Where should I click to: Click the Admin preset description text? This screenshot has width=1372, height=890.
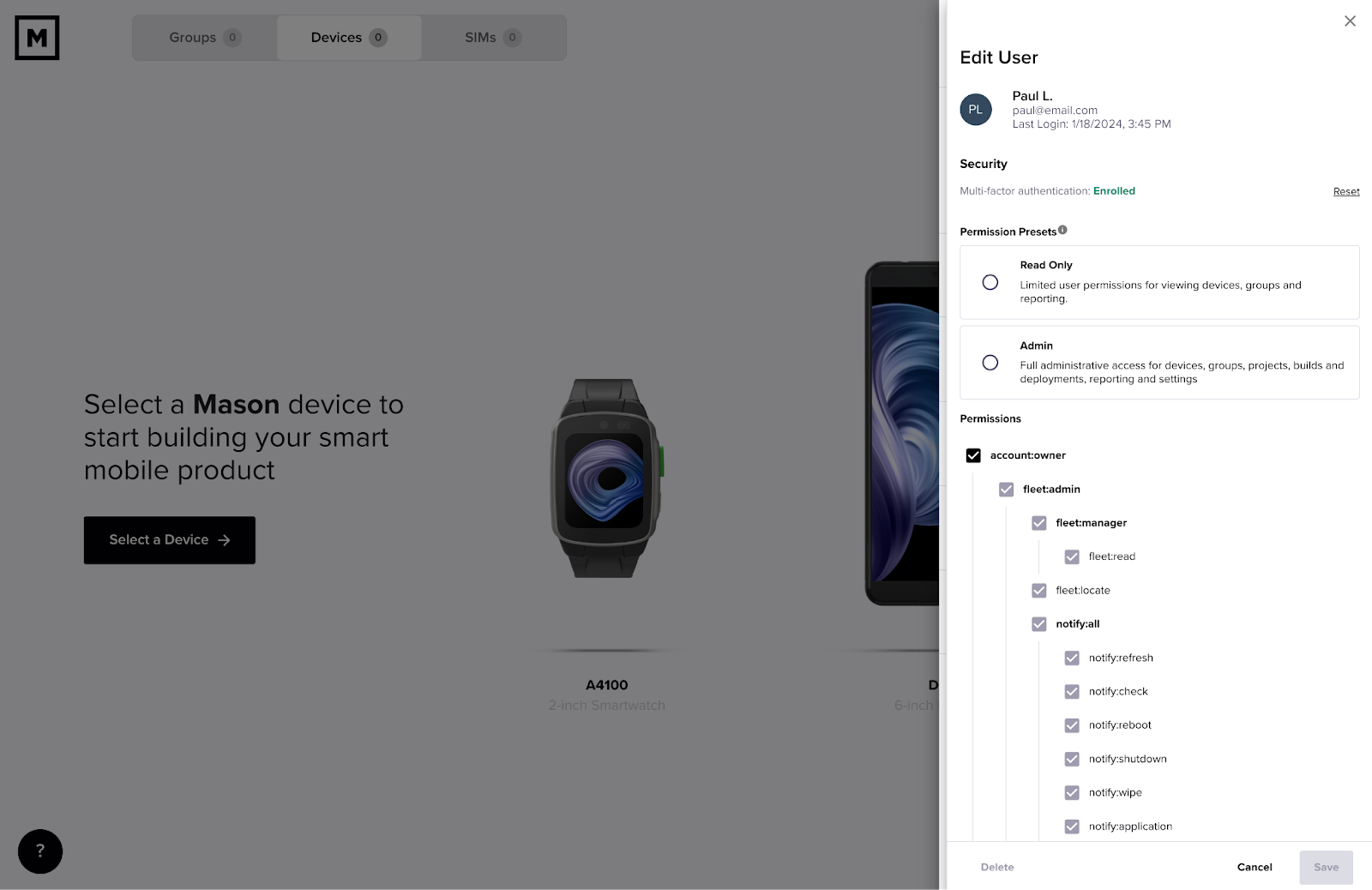pyautogui.click(x=1182, y=372)
